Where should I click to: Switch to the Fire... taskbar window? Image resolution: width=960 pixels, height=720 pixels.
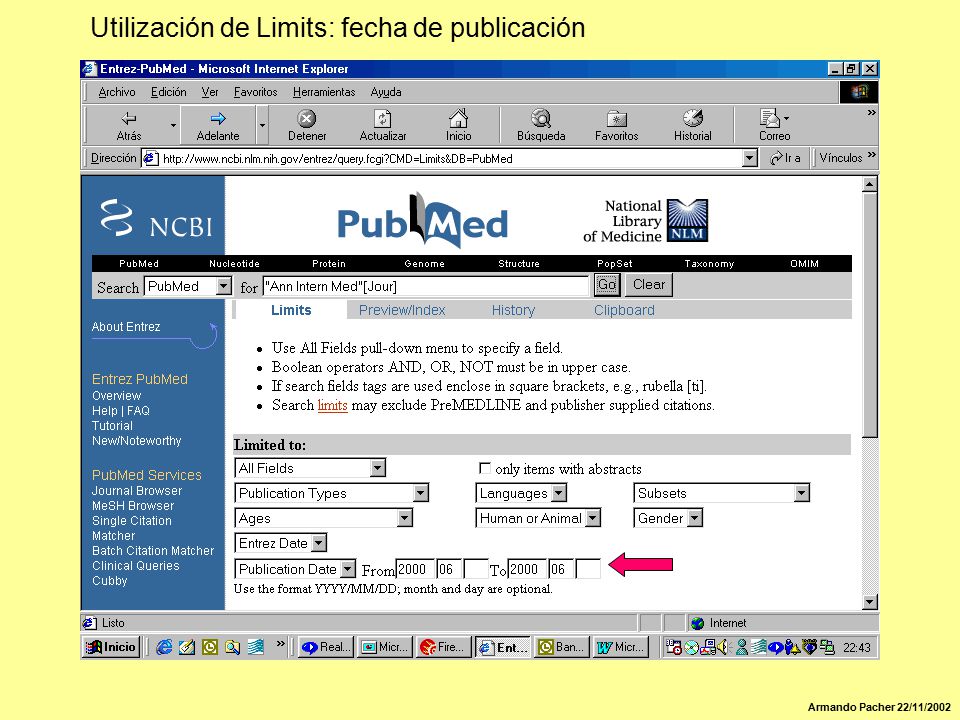click(x=444, y=647)
